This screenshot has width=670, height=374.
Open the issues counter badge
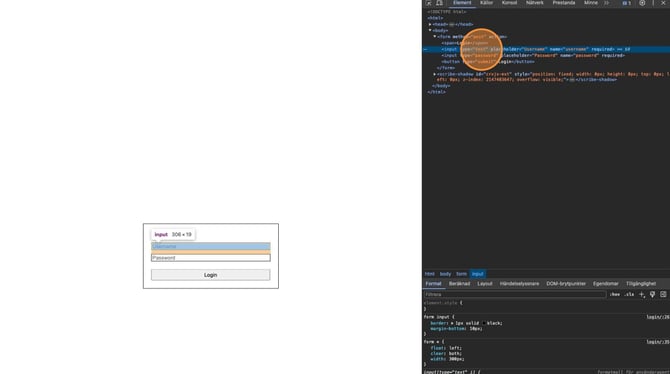(x=626, y=3)
